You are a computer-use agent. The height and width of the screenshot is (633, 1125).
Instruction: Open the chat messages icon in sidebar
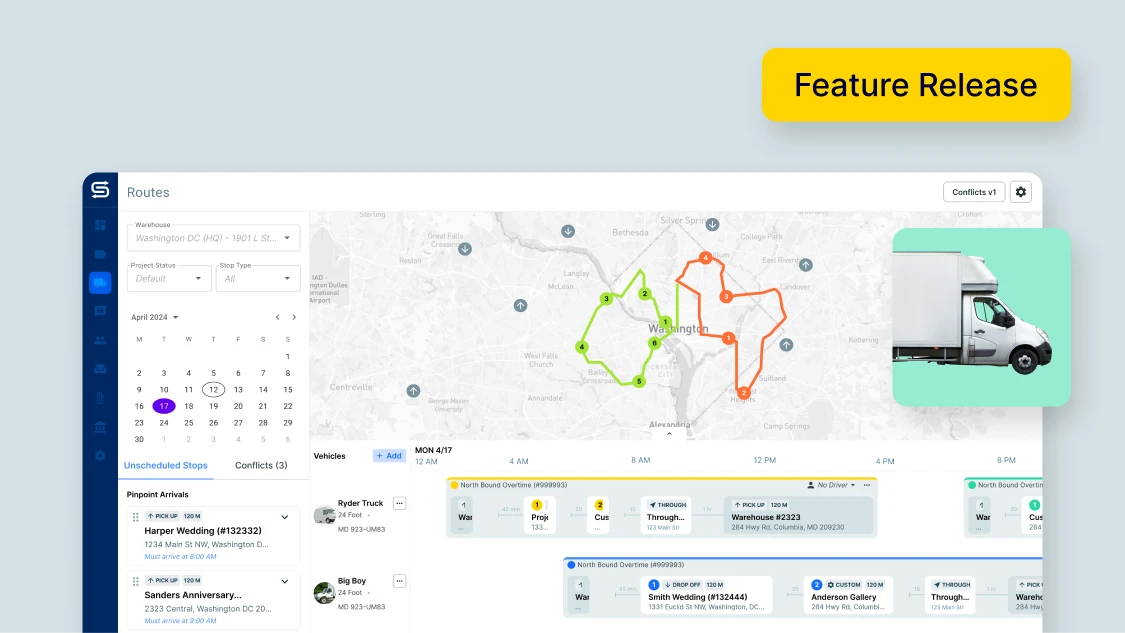coord(100,311)
